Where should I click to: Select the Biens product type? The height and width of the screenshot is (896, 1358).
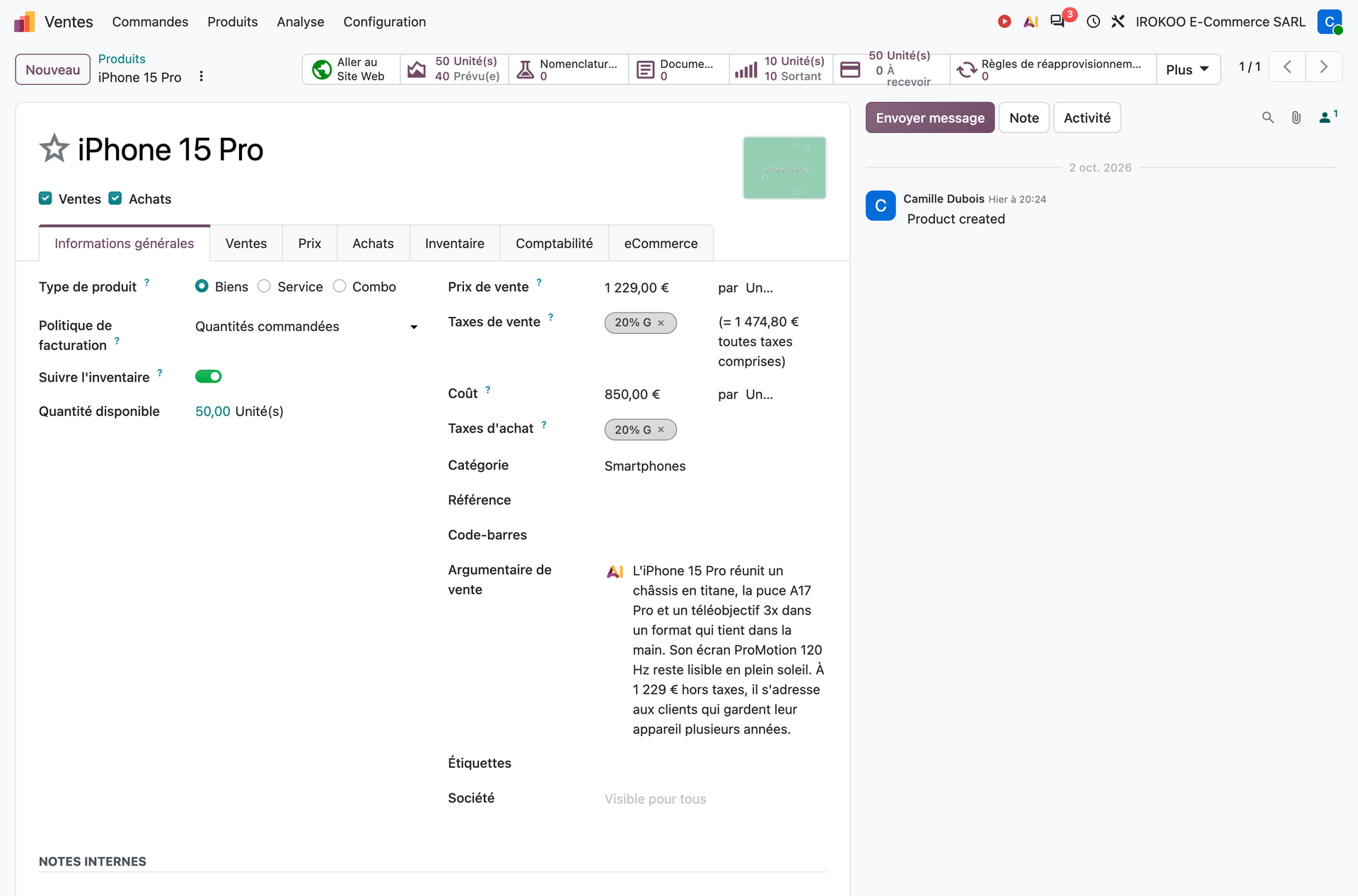click(202, 286)
